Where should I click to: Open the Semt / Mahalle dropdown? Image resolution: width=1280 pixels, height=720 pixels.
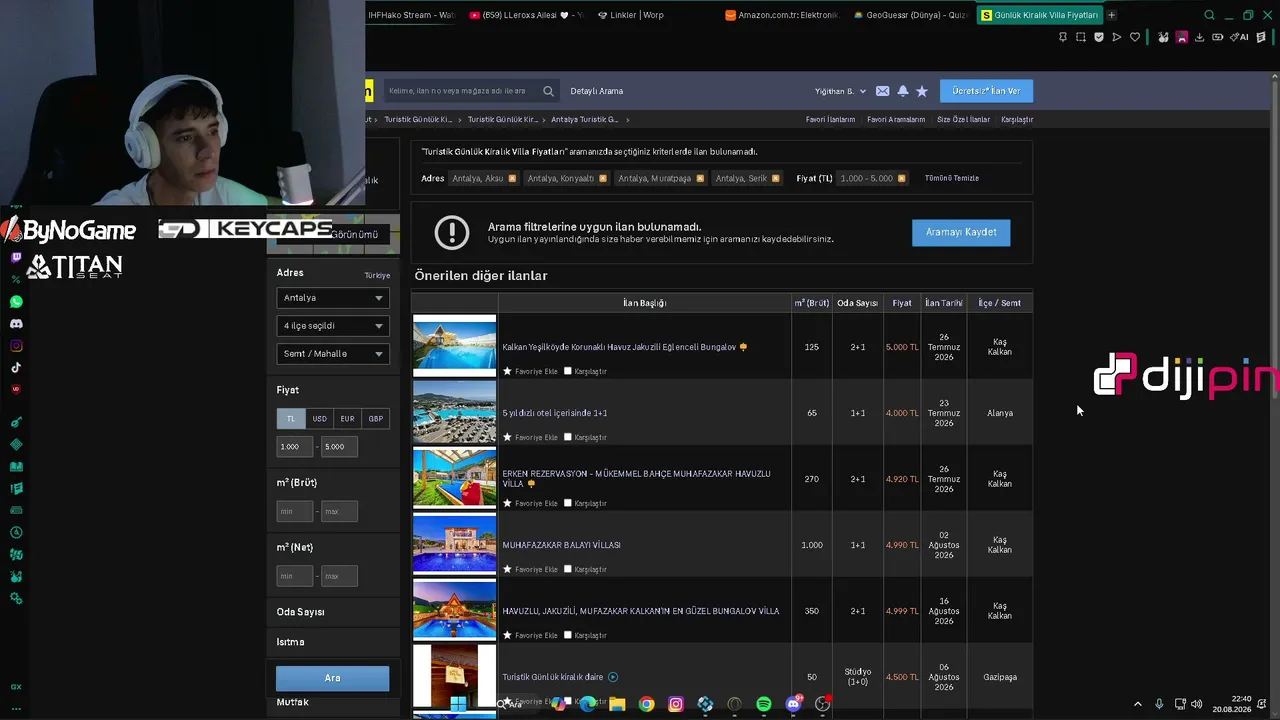tap(333, 354)
